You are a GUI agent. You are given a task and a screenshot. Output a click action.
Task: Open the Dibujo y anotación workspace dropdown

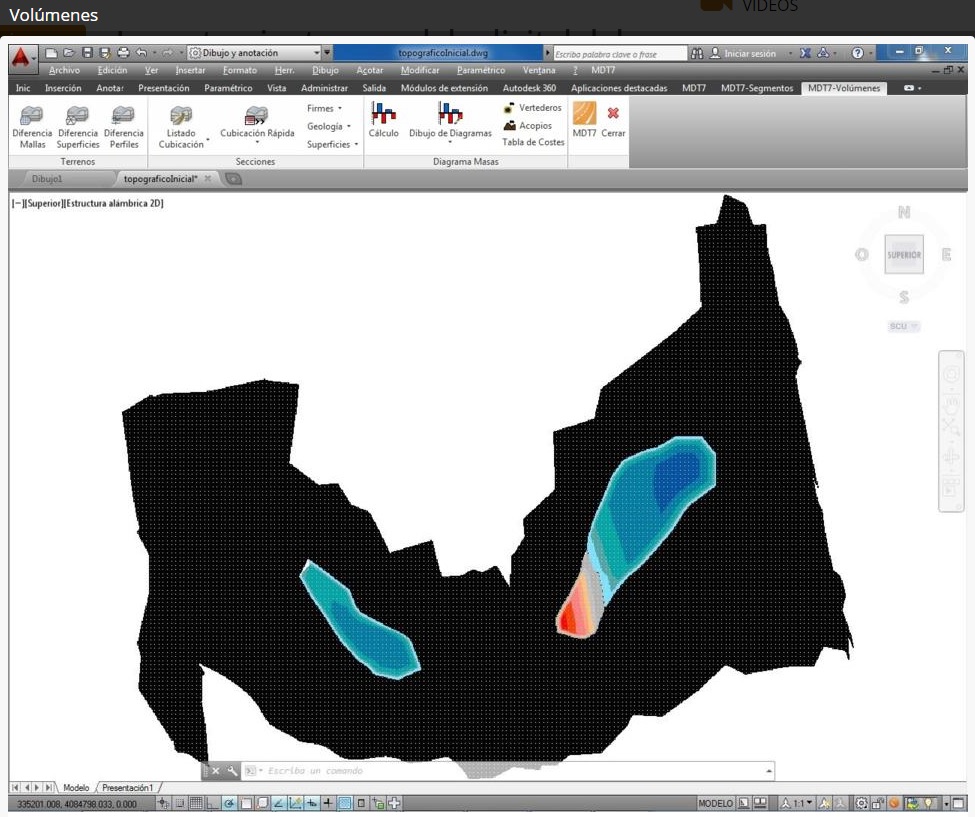click(x=317, y=53)
